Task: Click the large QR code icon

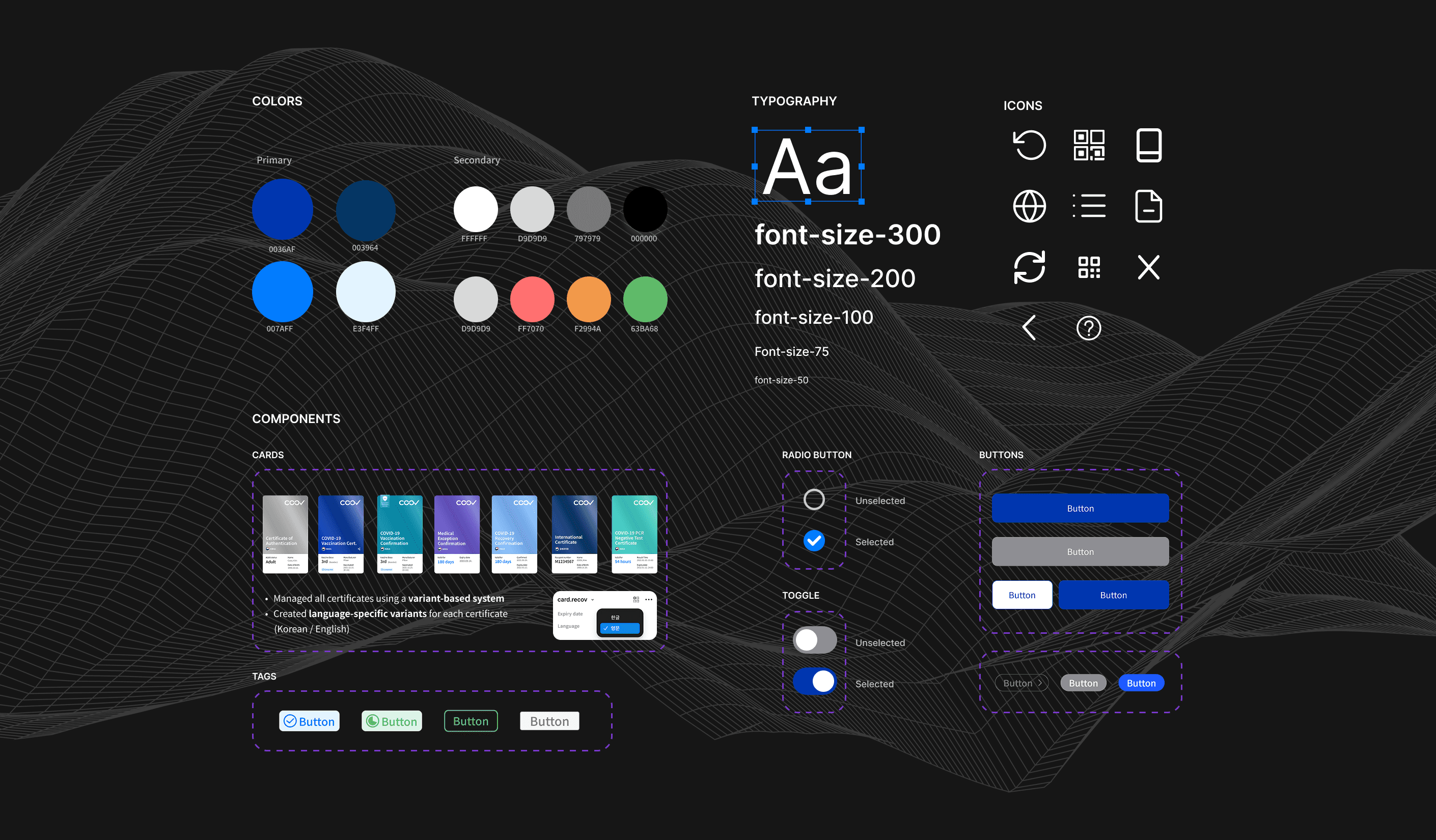Action: [x=1088, y=145]
